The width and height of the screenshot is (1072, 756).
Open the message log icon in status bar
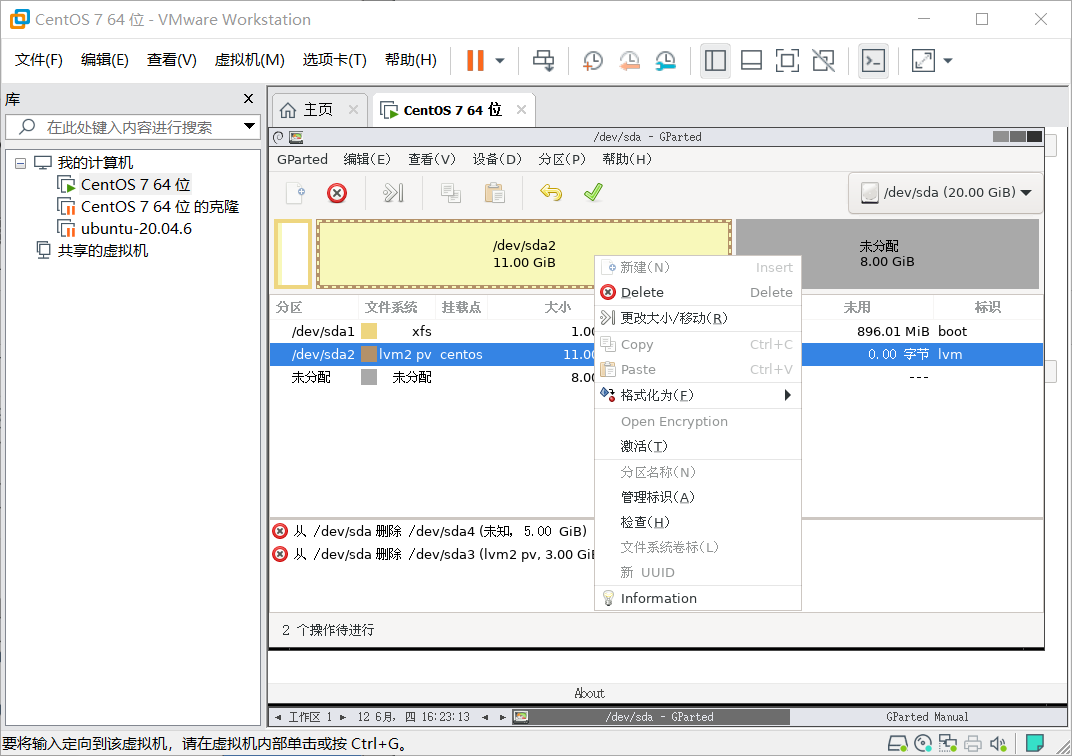pos(1035,743)
